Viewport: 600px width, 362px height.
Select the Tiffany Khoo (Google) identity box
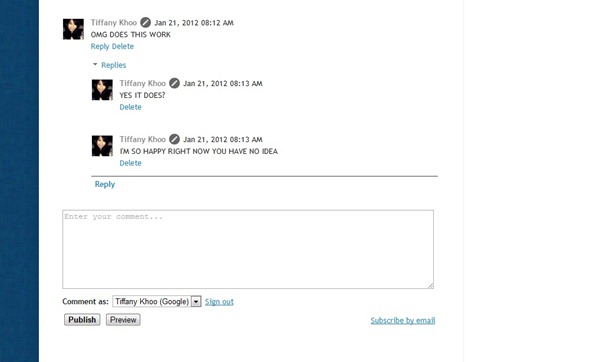(x=152, y=302)
